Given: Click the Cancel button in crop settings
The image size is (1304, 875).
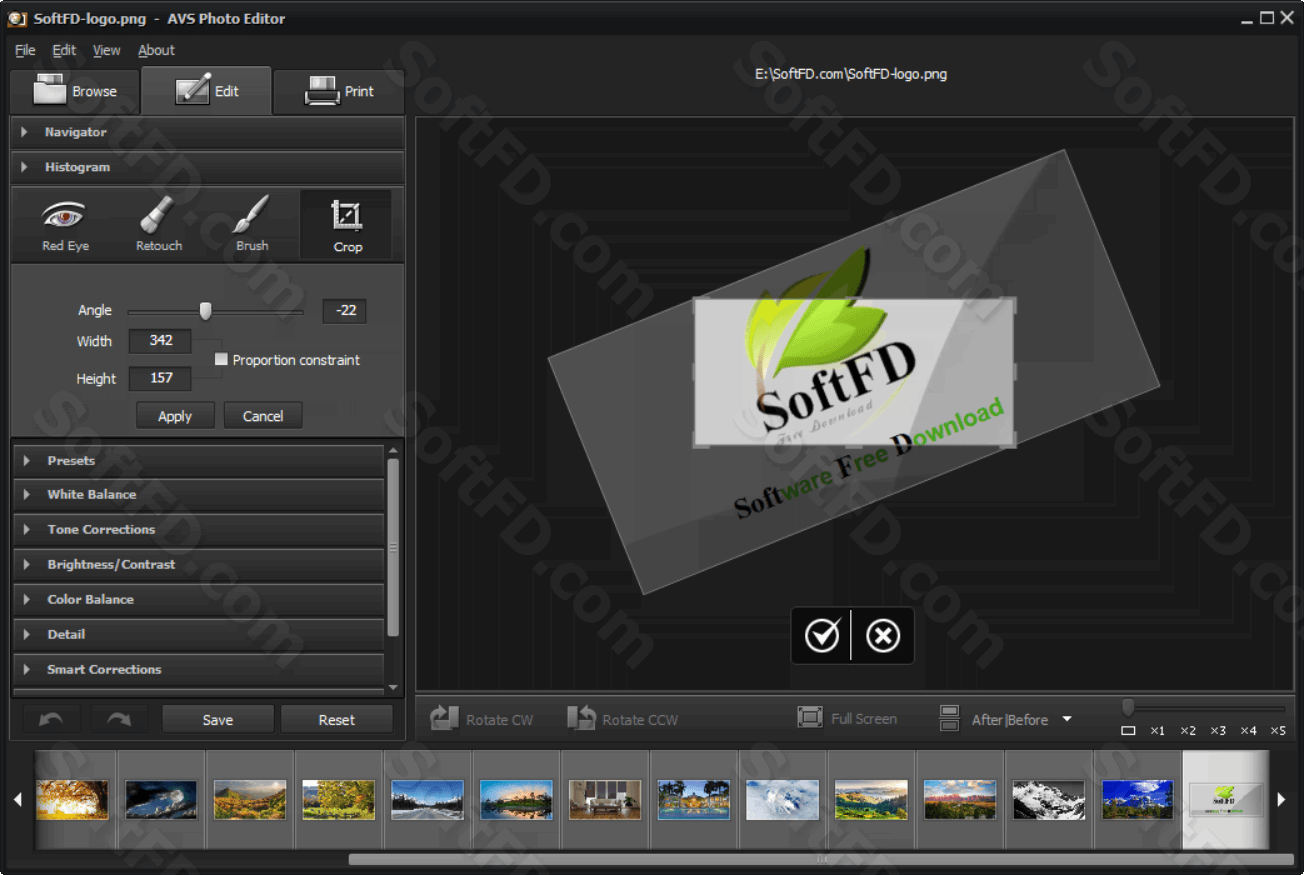Looking at the screenshot, I should click(x=263, y=416).
